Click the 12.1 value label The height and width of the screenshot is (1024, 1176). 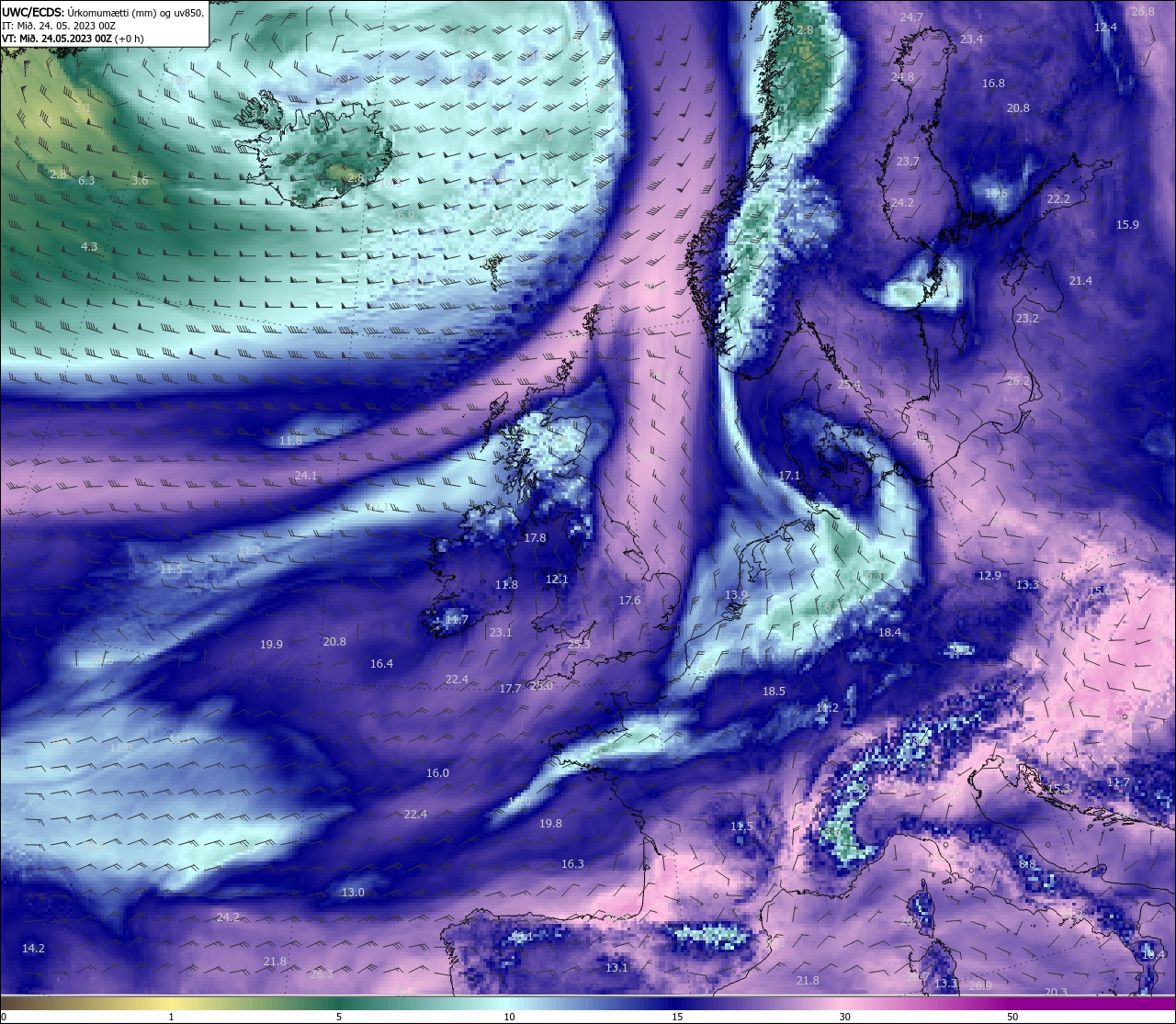click(x=557, y=580)
